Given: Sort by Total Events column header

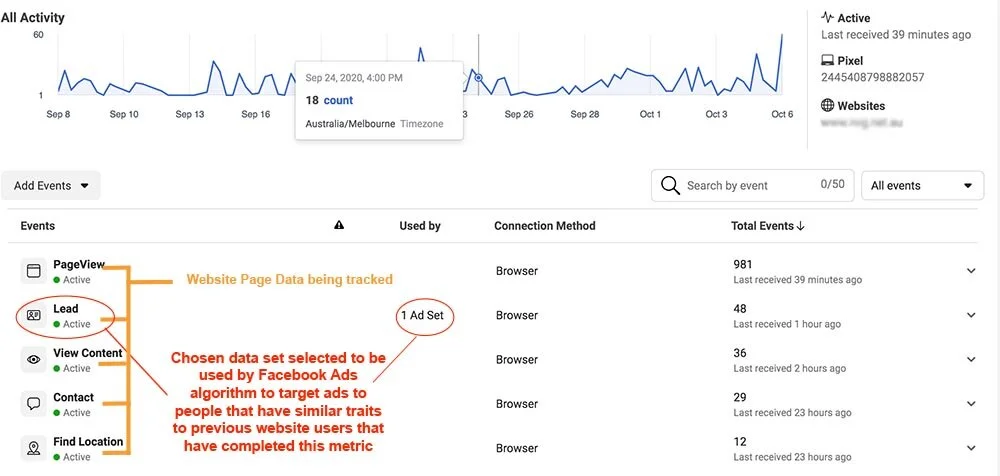Looking at the screenshot, I should point(767,226).
